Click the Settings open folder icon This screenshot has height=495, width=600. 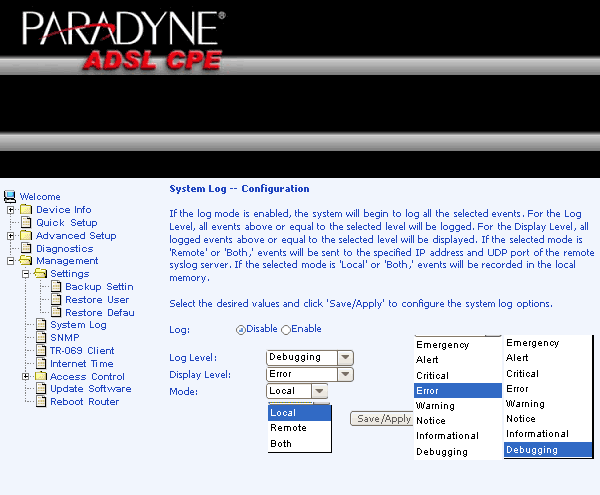click(40, 273)
